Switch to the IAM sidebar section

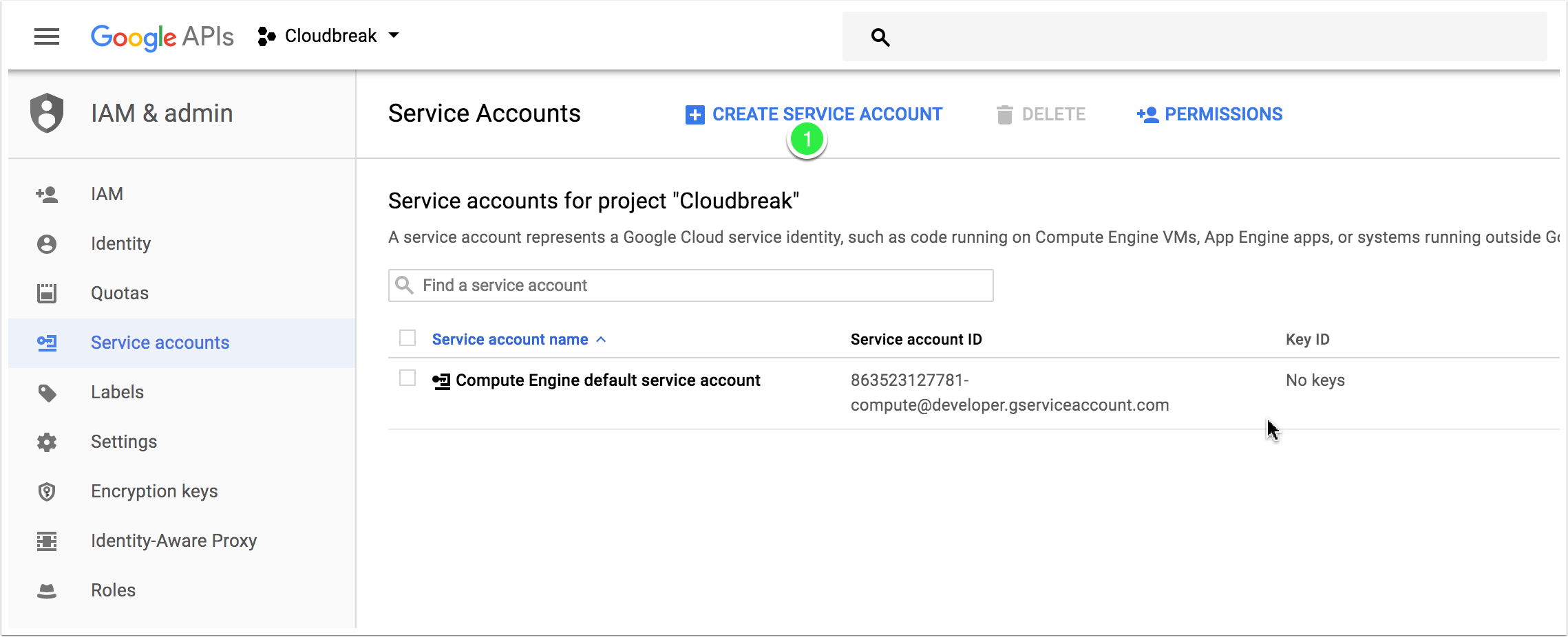point(107,193)
